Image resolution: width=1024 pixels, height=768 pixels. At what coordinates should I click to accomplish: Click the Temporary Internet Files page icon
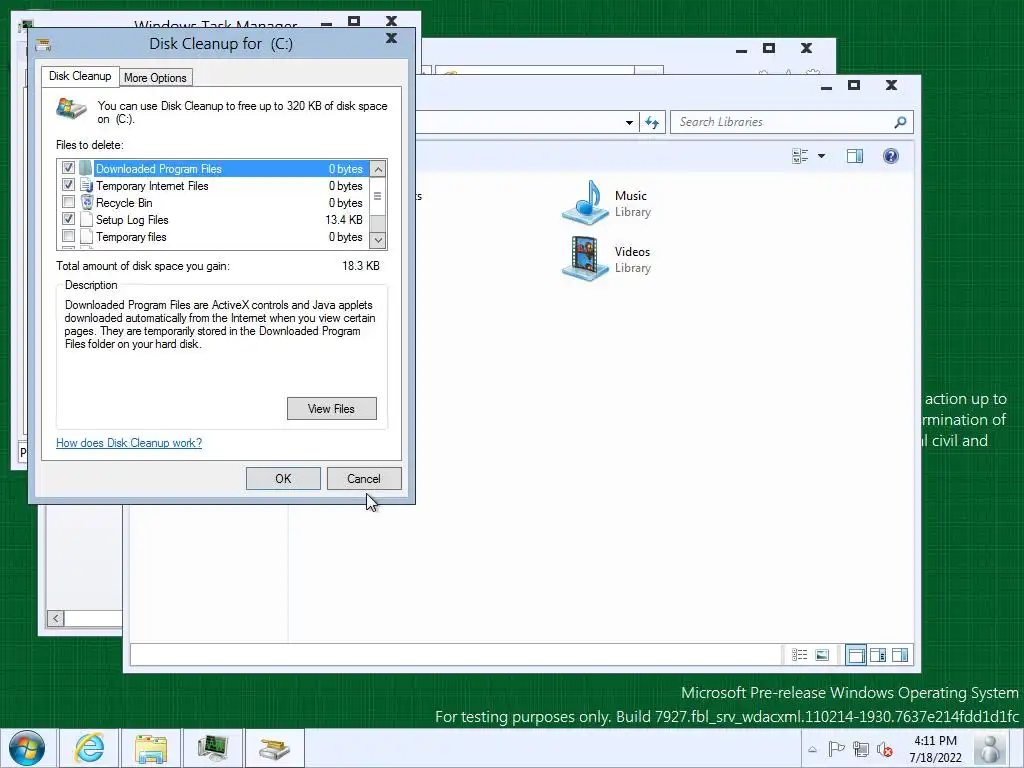click(x=86, y=185)
